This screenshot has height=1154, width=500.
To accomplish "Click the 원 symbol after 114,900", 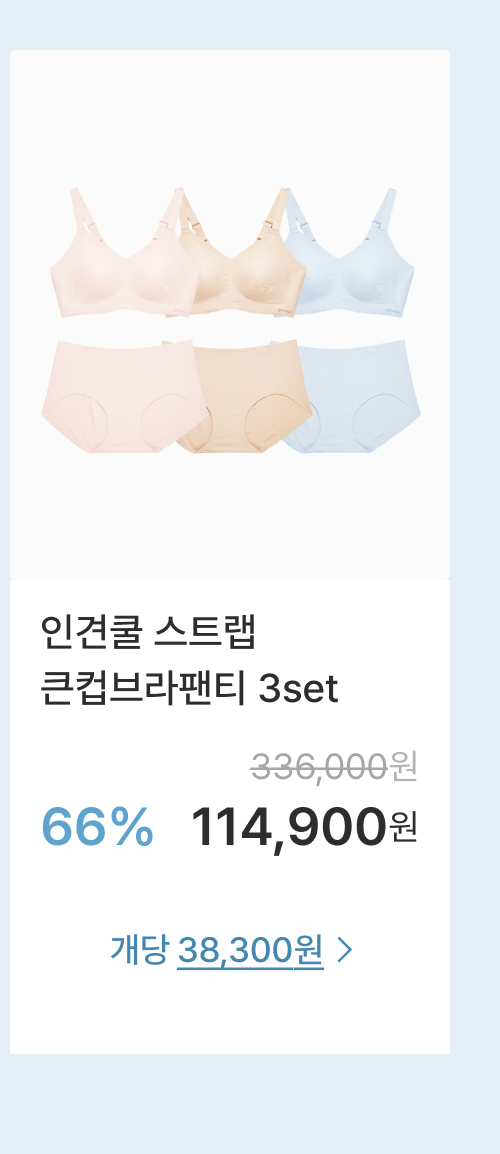I will 403,827.
